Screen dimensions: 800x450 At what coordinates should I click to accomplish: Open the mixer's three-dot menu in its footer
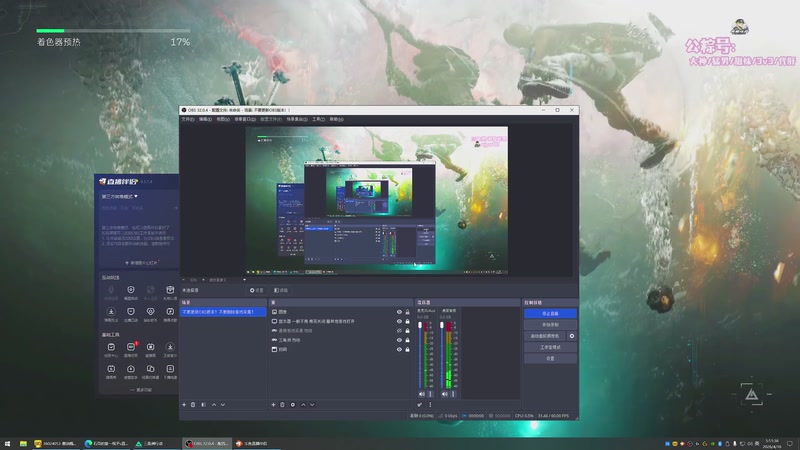coord(430,405)
